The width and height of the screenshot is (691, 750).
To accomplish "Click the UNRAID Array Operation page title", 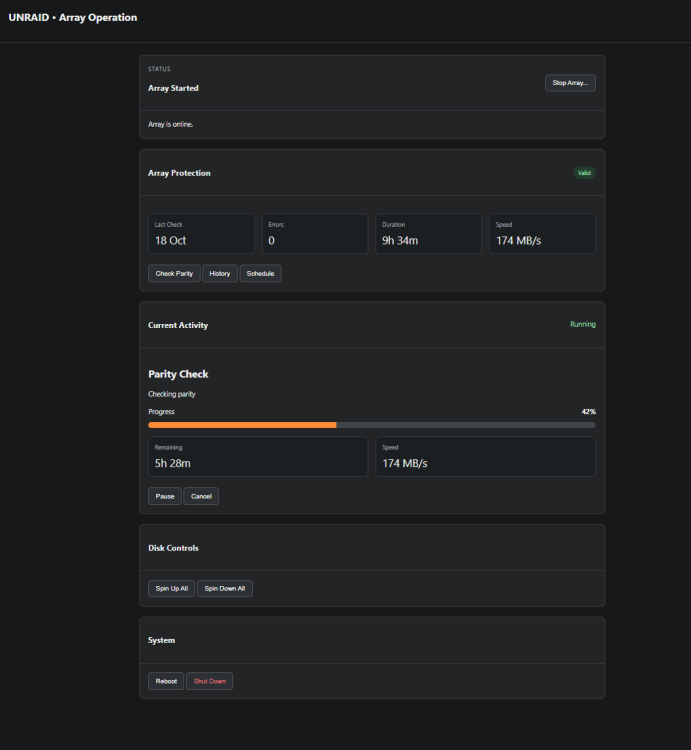I will [x=73, y=18].
